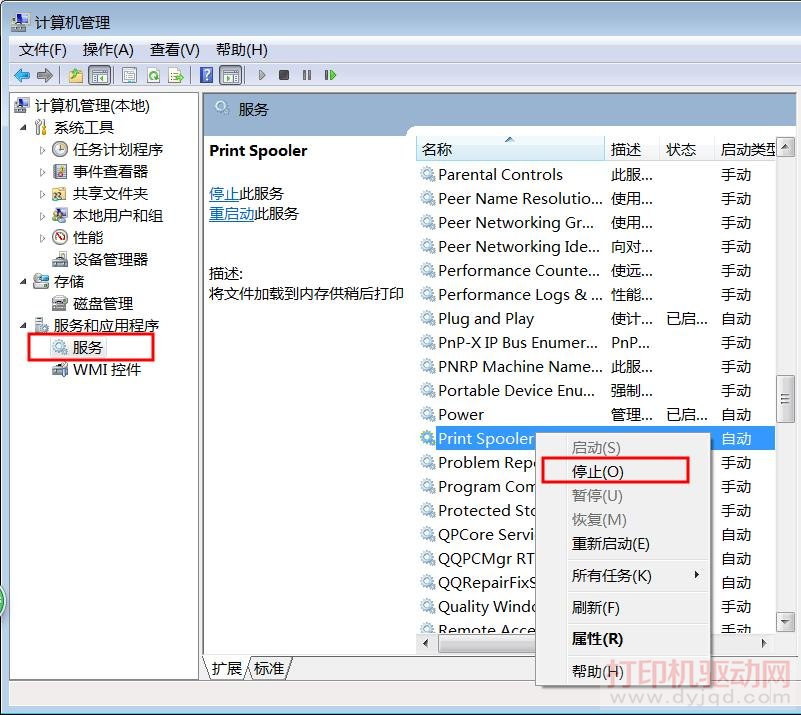
Task: Select 性能 in the tree
Action: click(x=88, y=237)
